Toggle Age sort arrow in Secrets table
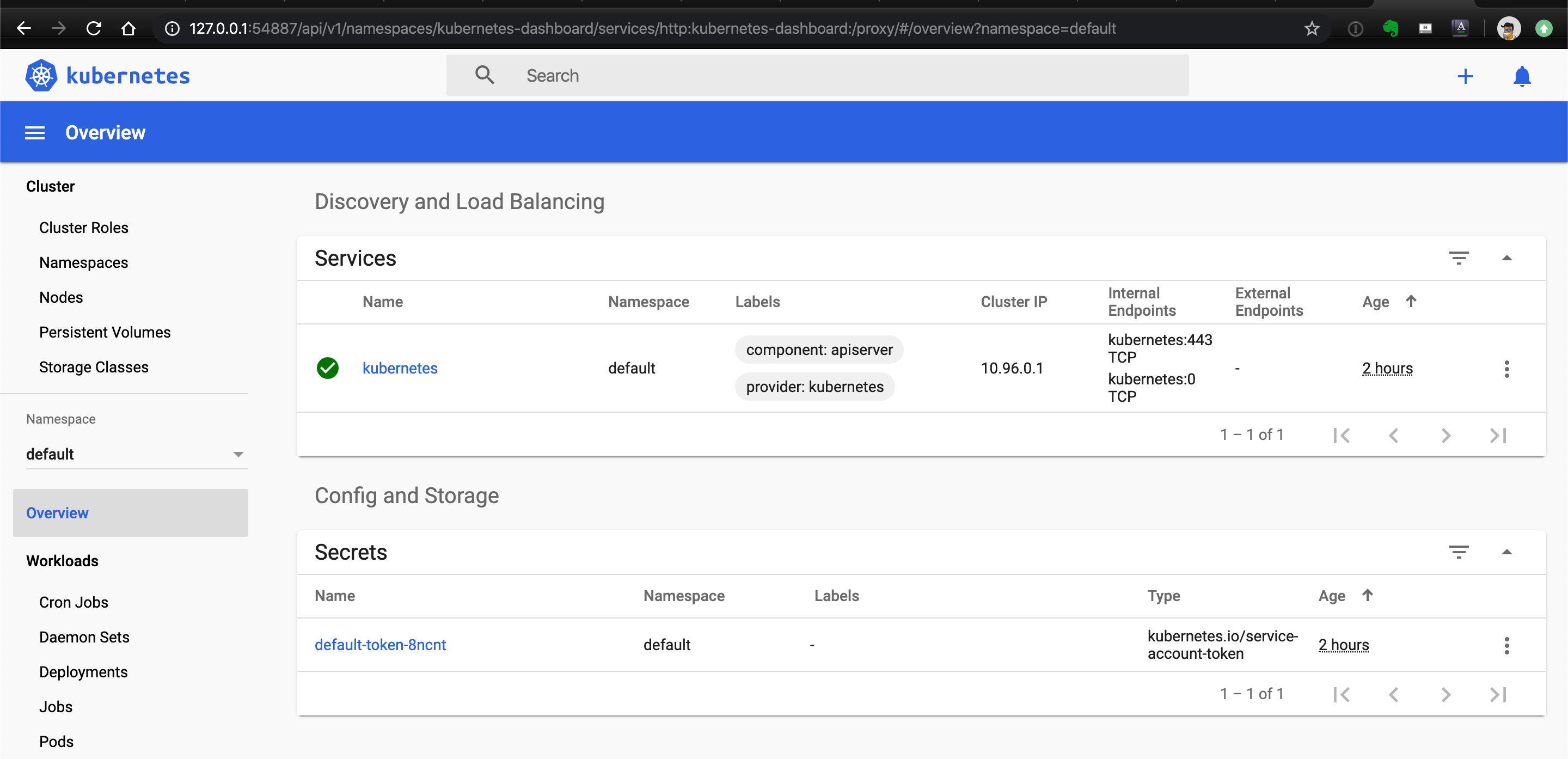Image resolution: width=1568 pixels, height=759 pixels. [x=1367, y=595]
